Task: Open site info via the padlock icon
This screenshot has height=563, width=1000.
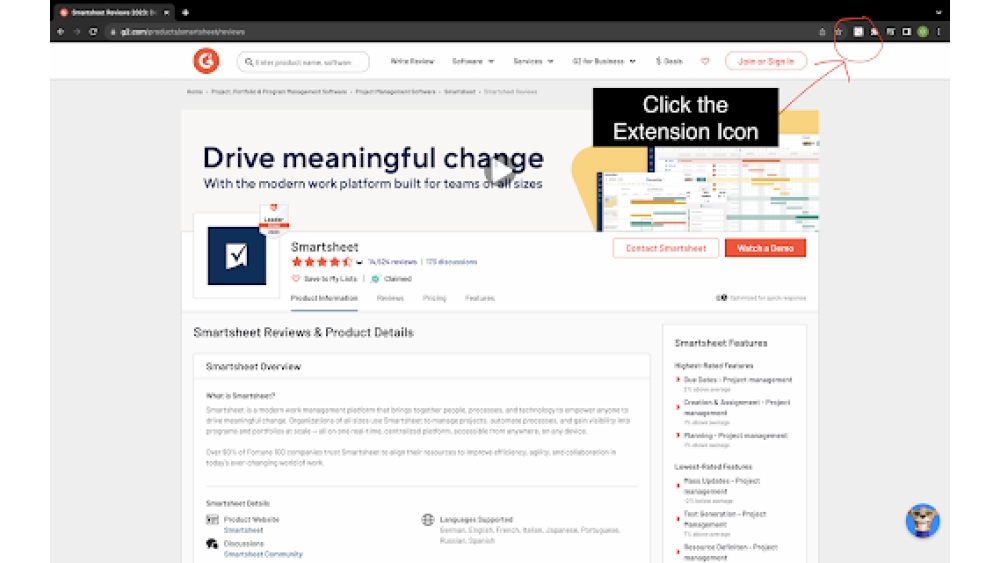Action: pos(113,32)
